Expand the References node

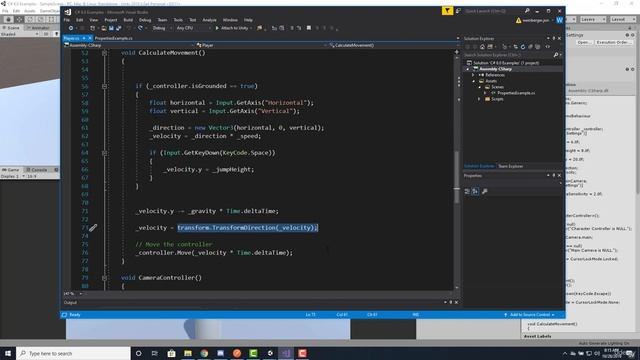[473, 75]
